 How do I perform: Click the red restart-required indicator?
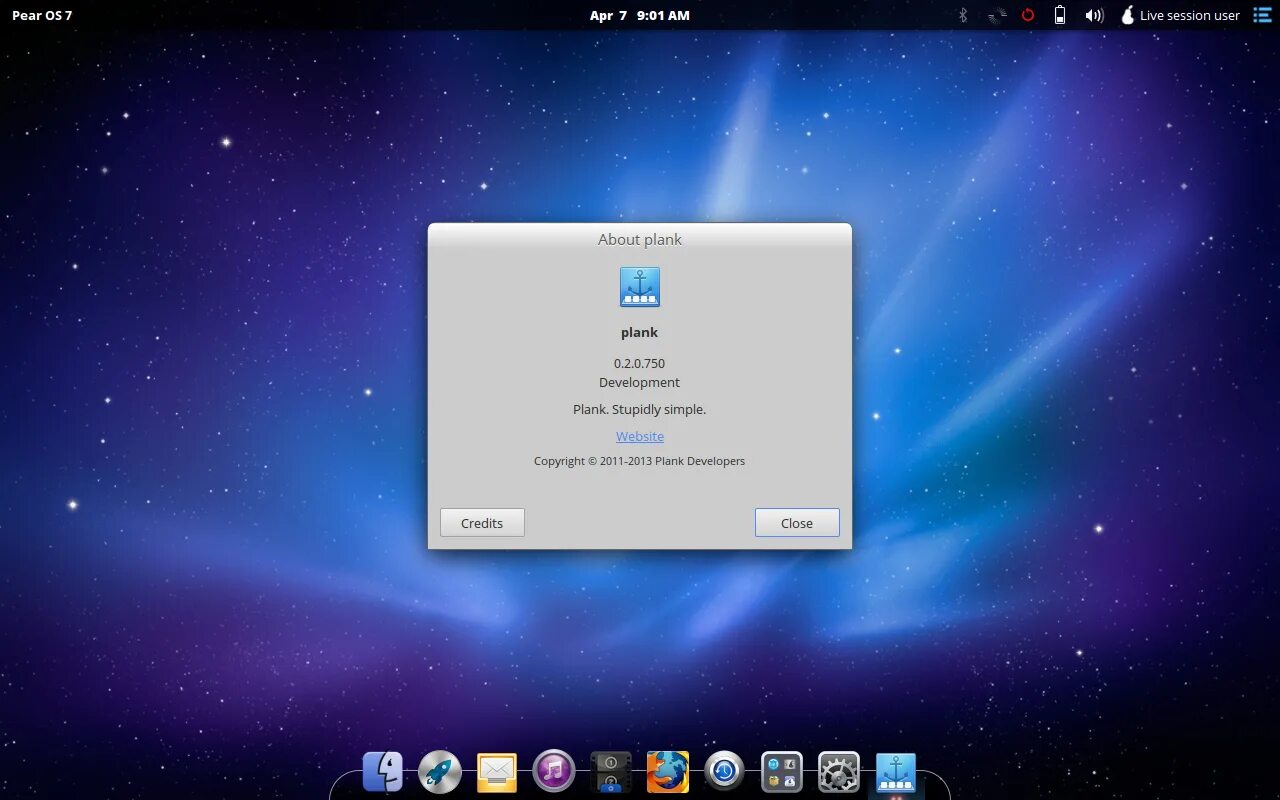[1028, 15]
